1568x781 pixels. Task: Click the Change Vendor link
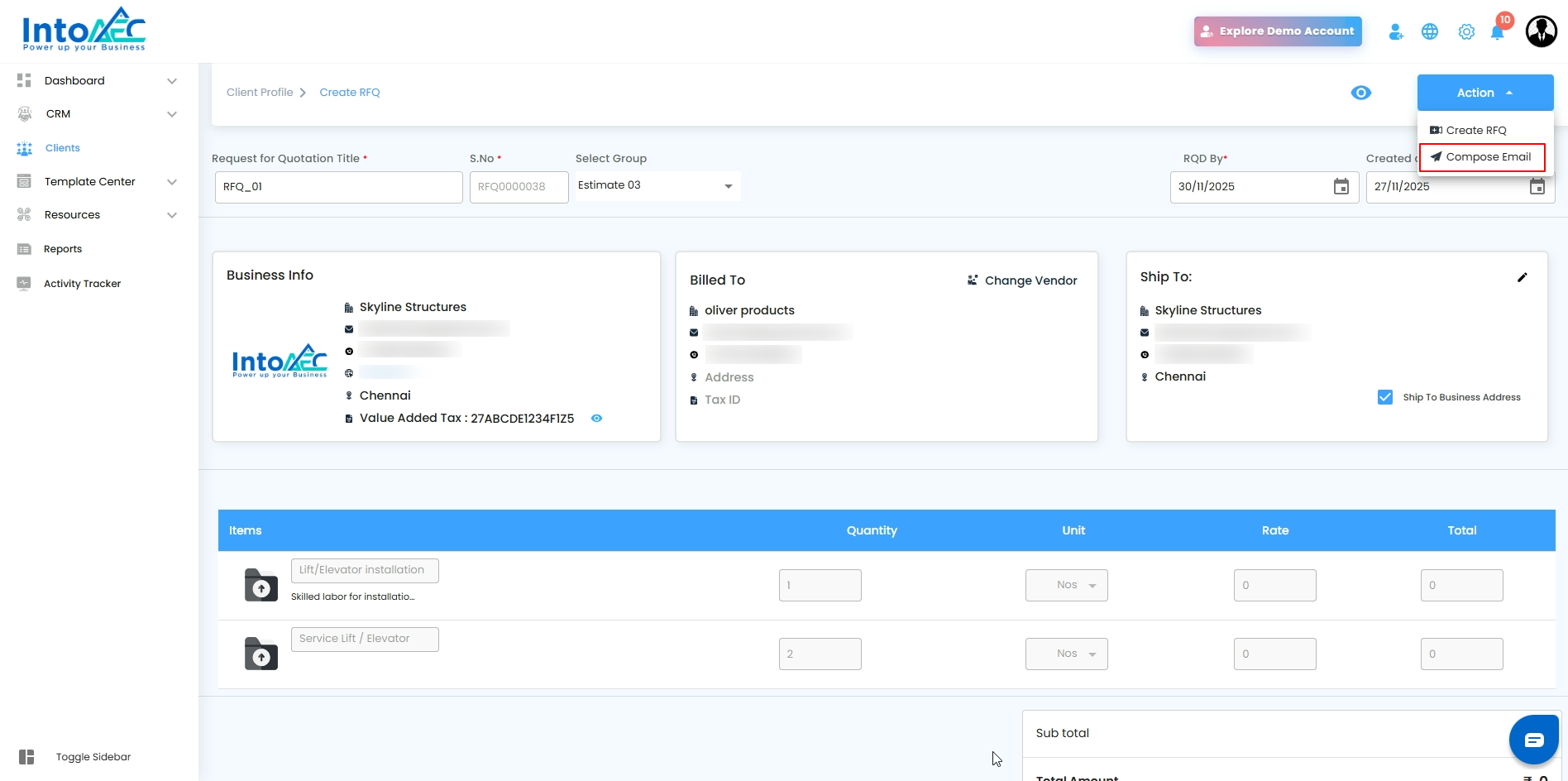pyautogui.click(x=1022, y=280)
